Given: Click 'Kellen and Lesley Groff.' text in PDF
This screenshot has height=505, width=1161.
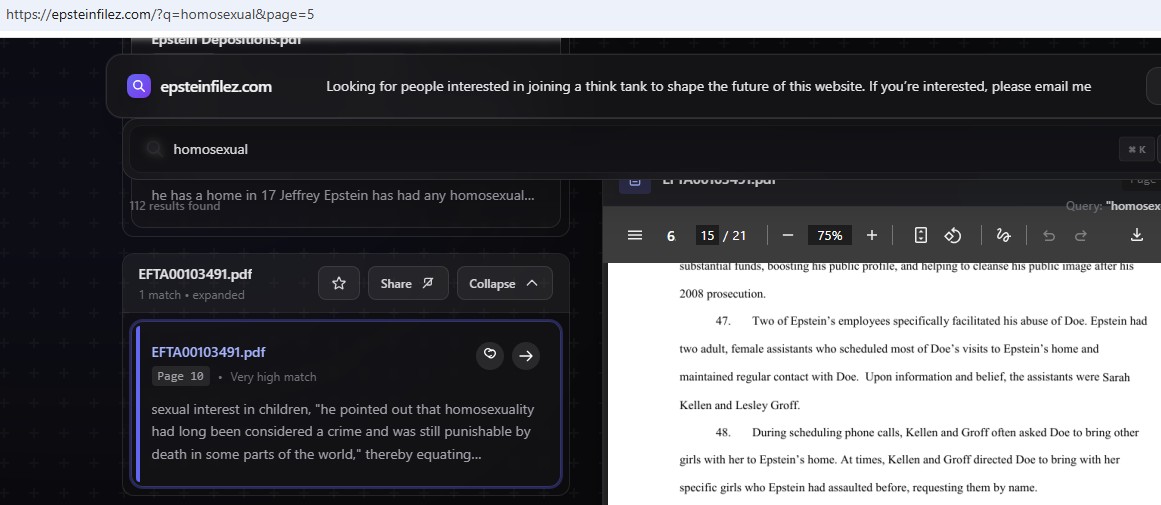Looking at the screenshot, I should [740, 405].
